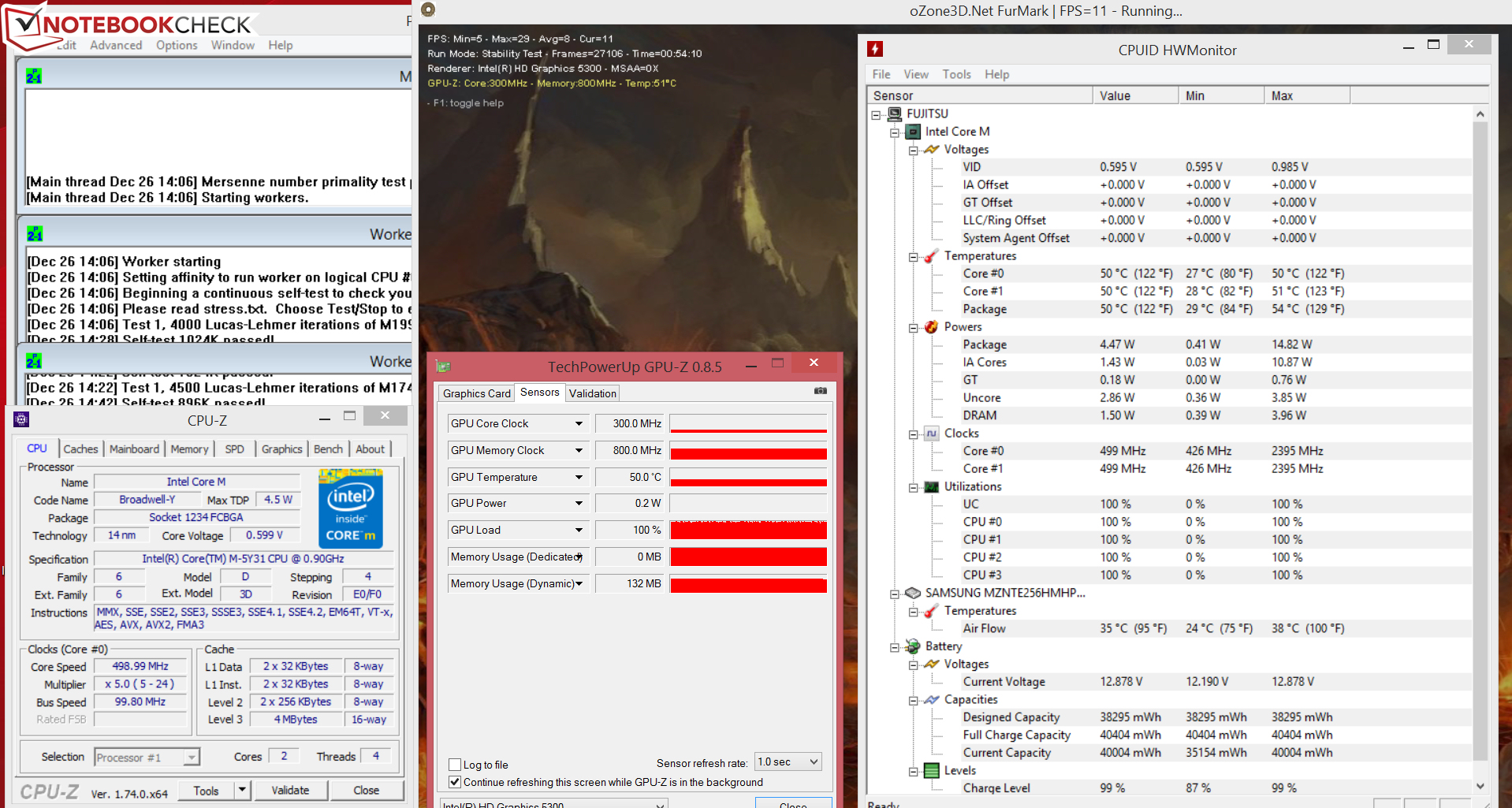
Task: Collapse the Utilizations tree node
Action: 913,487
